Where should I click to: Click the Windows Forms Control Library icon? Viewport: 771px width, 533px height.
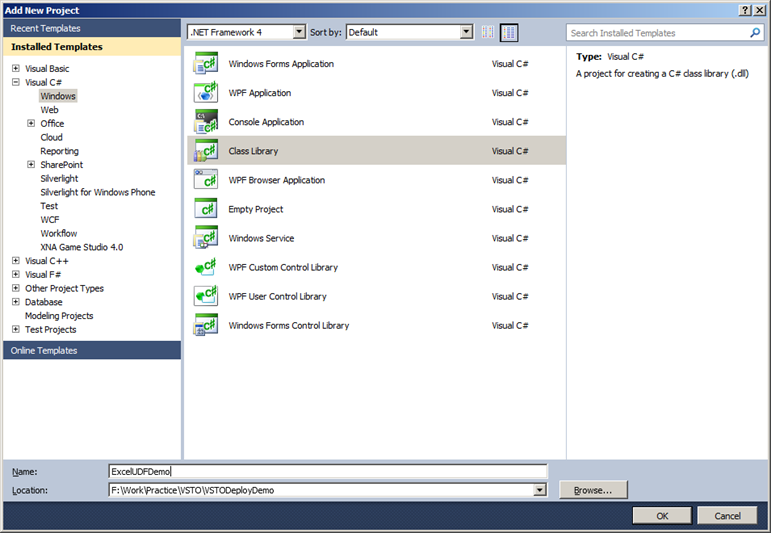coord(206,325)
